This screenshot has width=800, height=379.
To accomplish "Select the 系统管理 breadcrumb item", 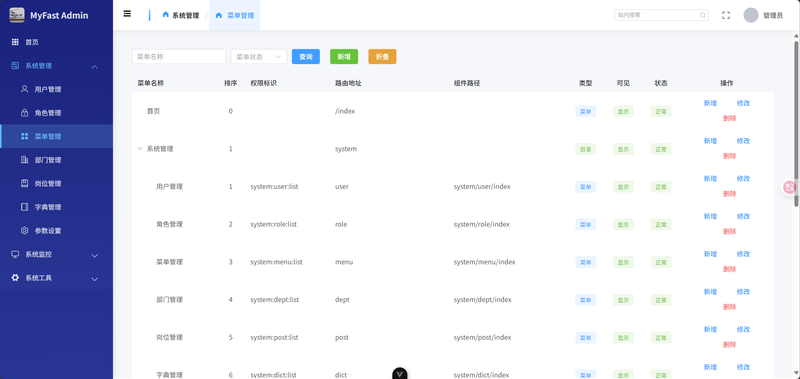I will (181, 15).
